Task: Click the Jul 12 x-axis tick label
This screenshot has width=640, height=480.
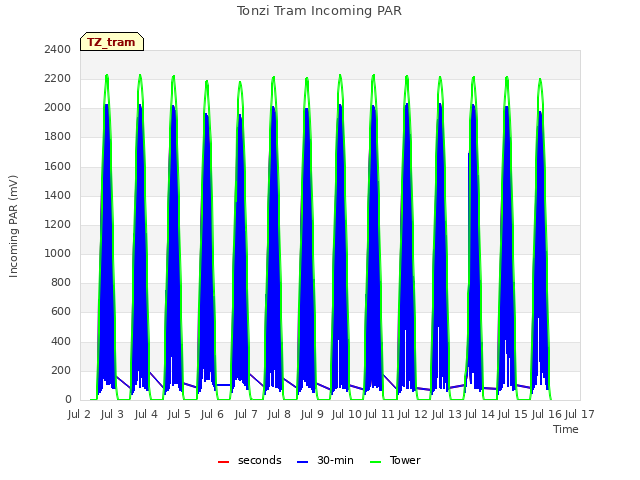Action: [413, 414]
